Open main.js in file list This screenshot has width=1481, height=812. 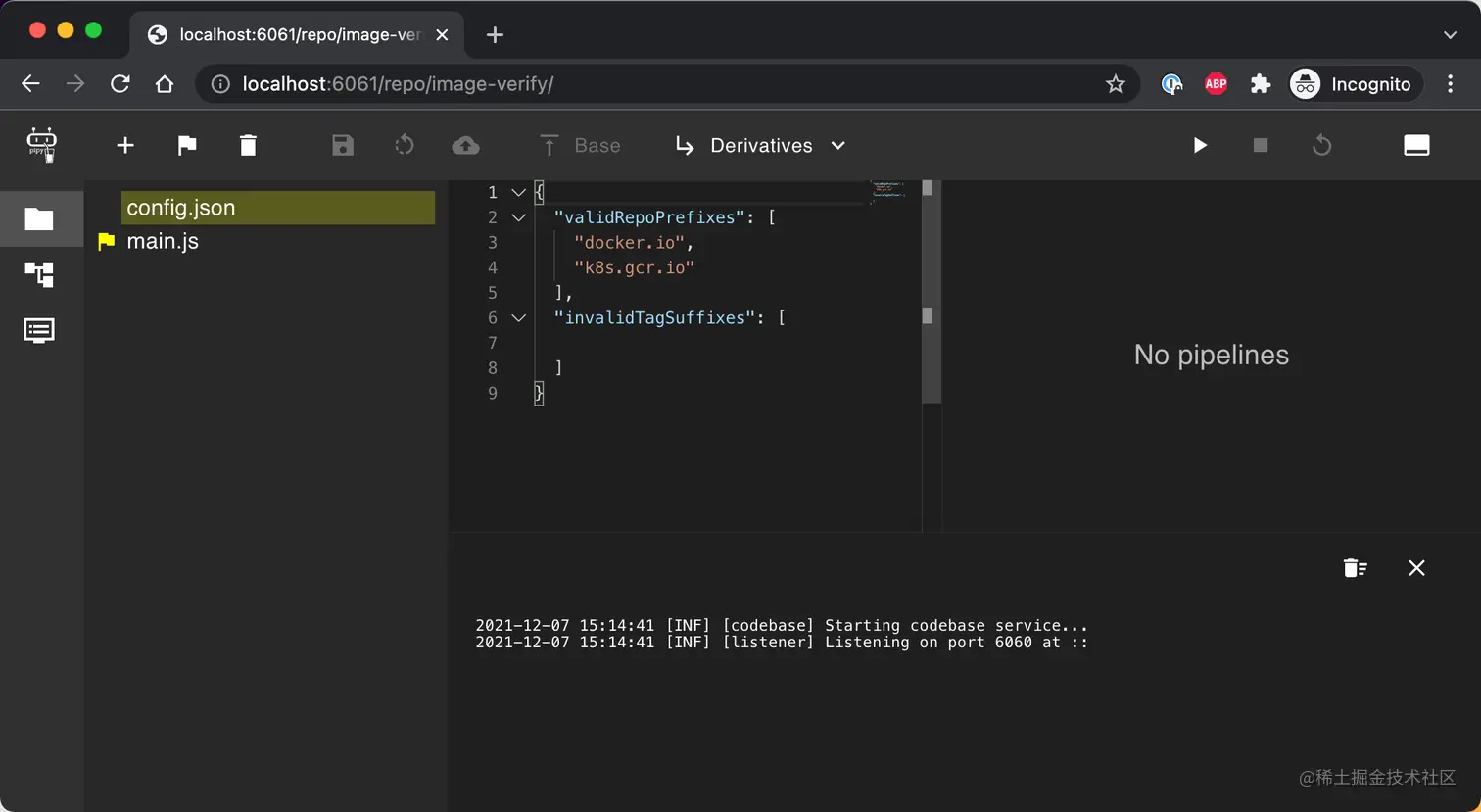tap(163, 241)
